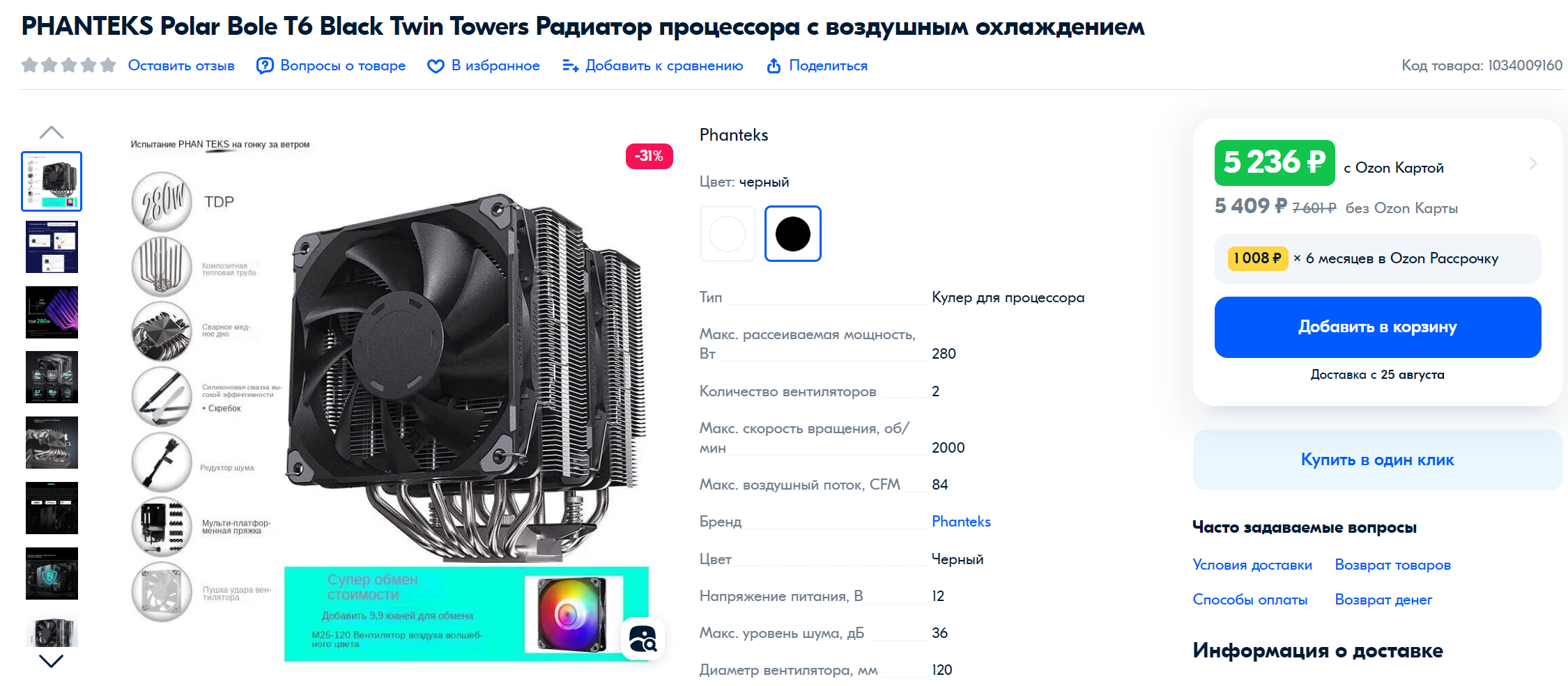
Task: Open the Ozon Card price details arrow
Action: coord(1532,164)
